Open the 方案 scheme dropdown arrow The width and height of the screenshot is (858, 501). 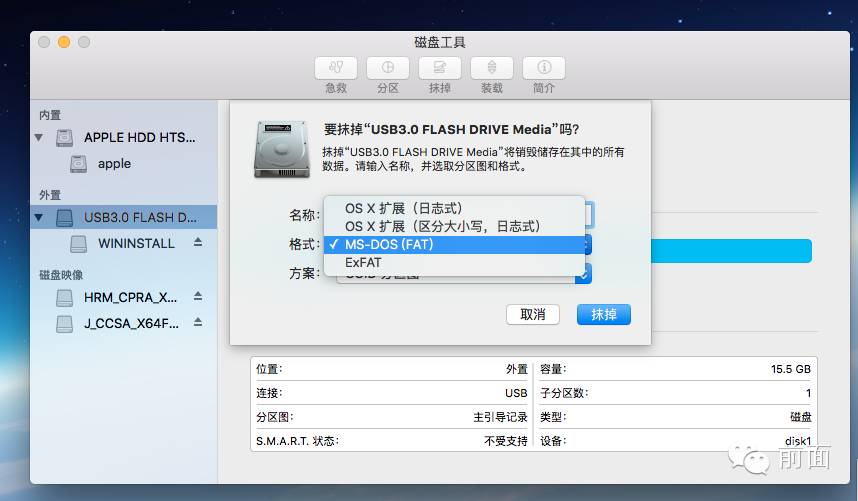(583, 273)
